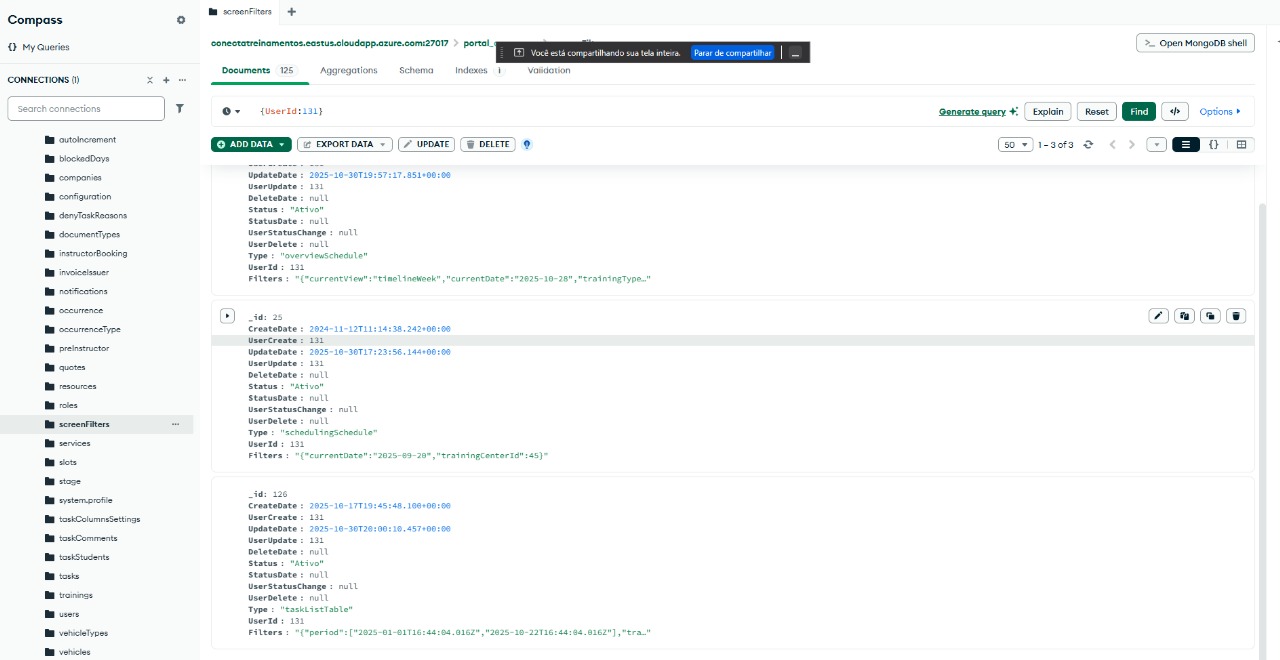Click the refresh documents icon
Viewport: 1280px width, 660px height.
pyautogui.click(x=1089, y=145)
